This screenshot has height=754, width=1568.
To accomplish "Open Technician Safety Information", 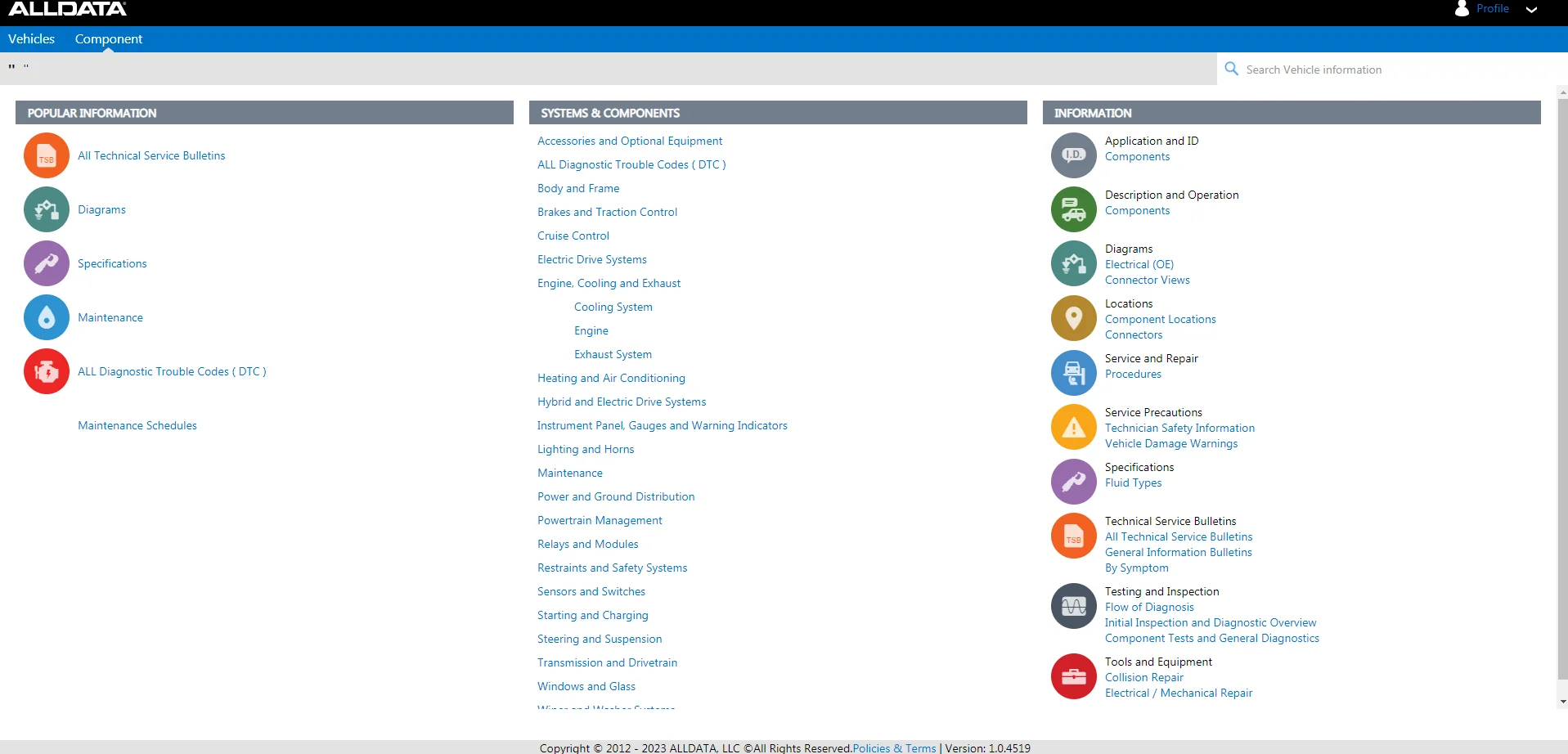I will (x=1179, y=428).
